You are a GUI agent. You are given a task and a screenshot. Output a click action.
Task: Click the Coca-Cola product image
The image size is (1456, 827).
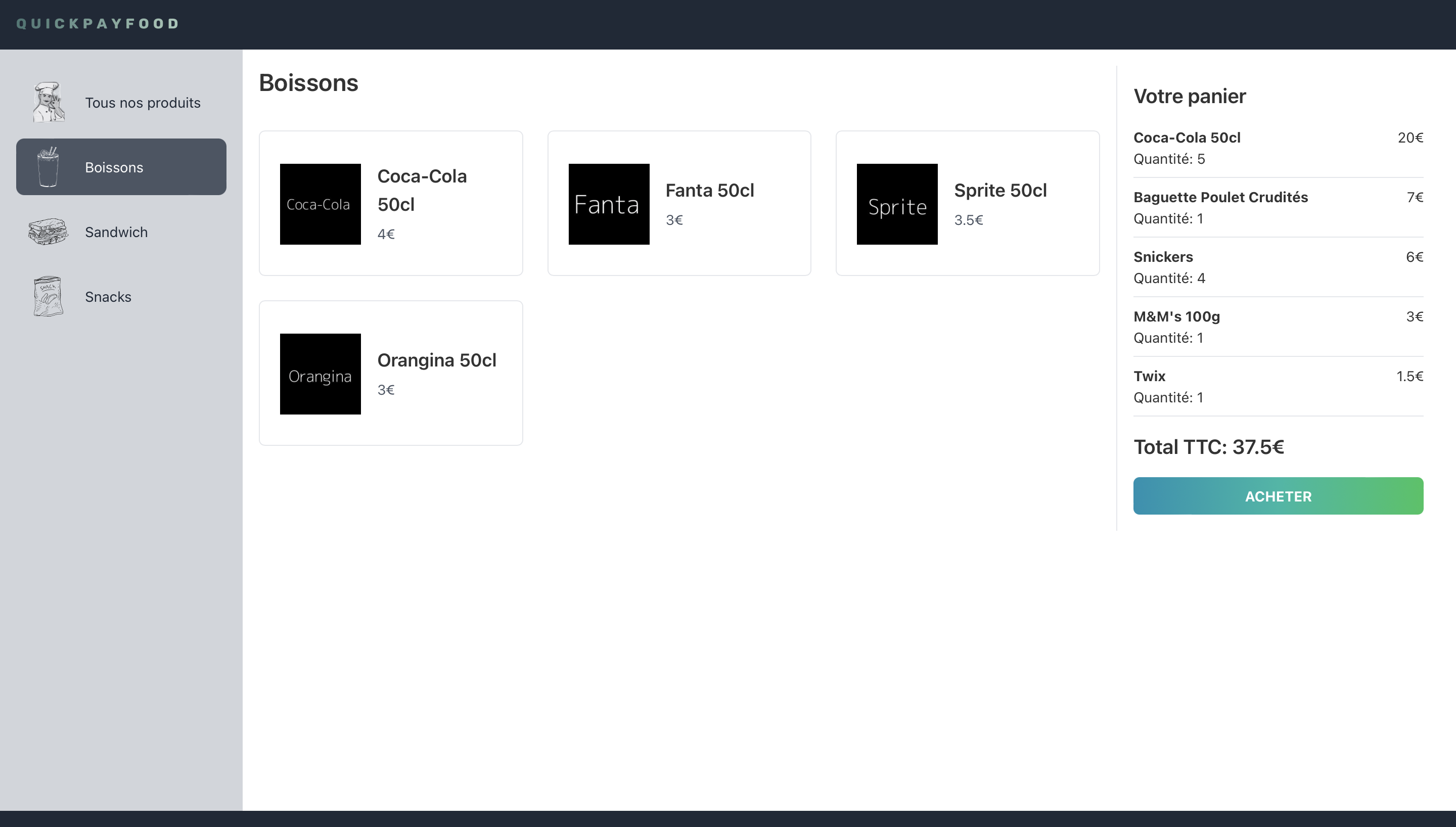321,204
